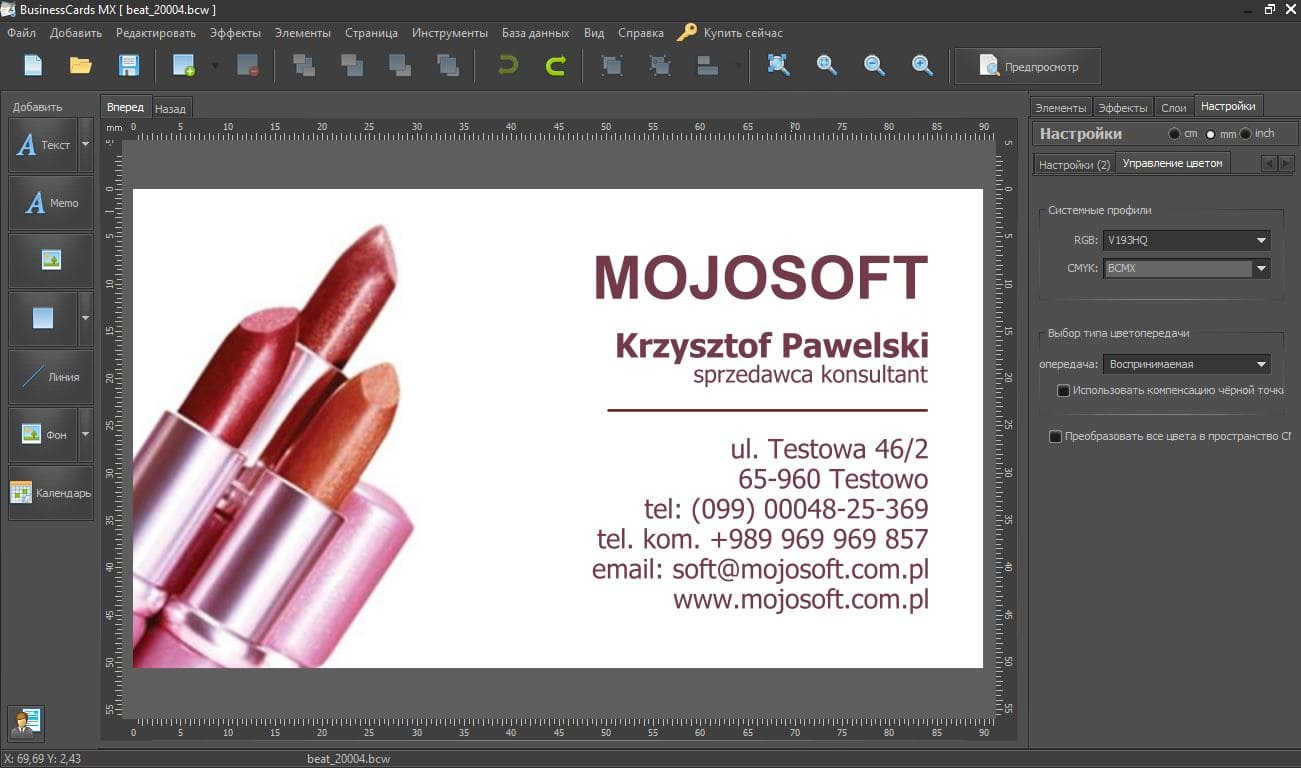
Task: Switch to the Слои tab
Action: [1173, 107]
